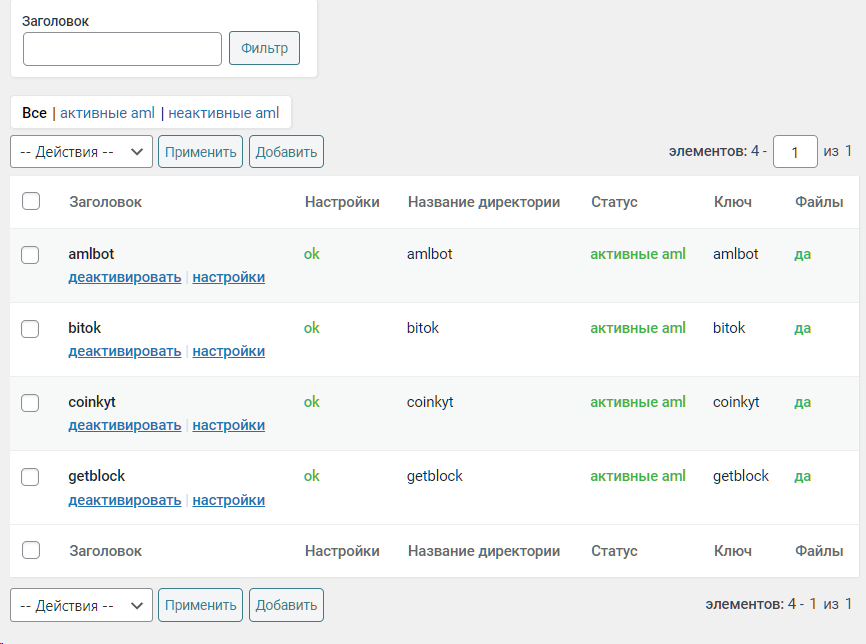Deactivate the amlbot module
866x644 pixels.
click(x=124, y=278)
